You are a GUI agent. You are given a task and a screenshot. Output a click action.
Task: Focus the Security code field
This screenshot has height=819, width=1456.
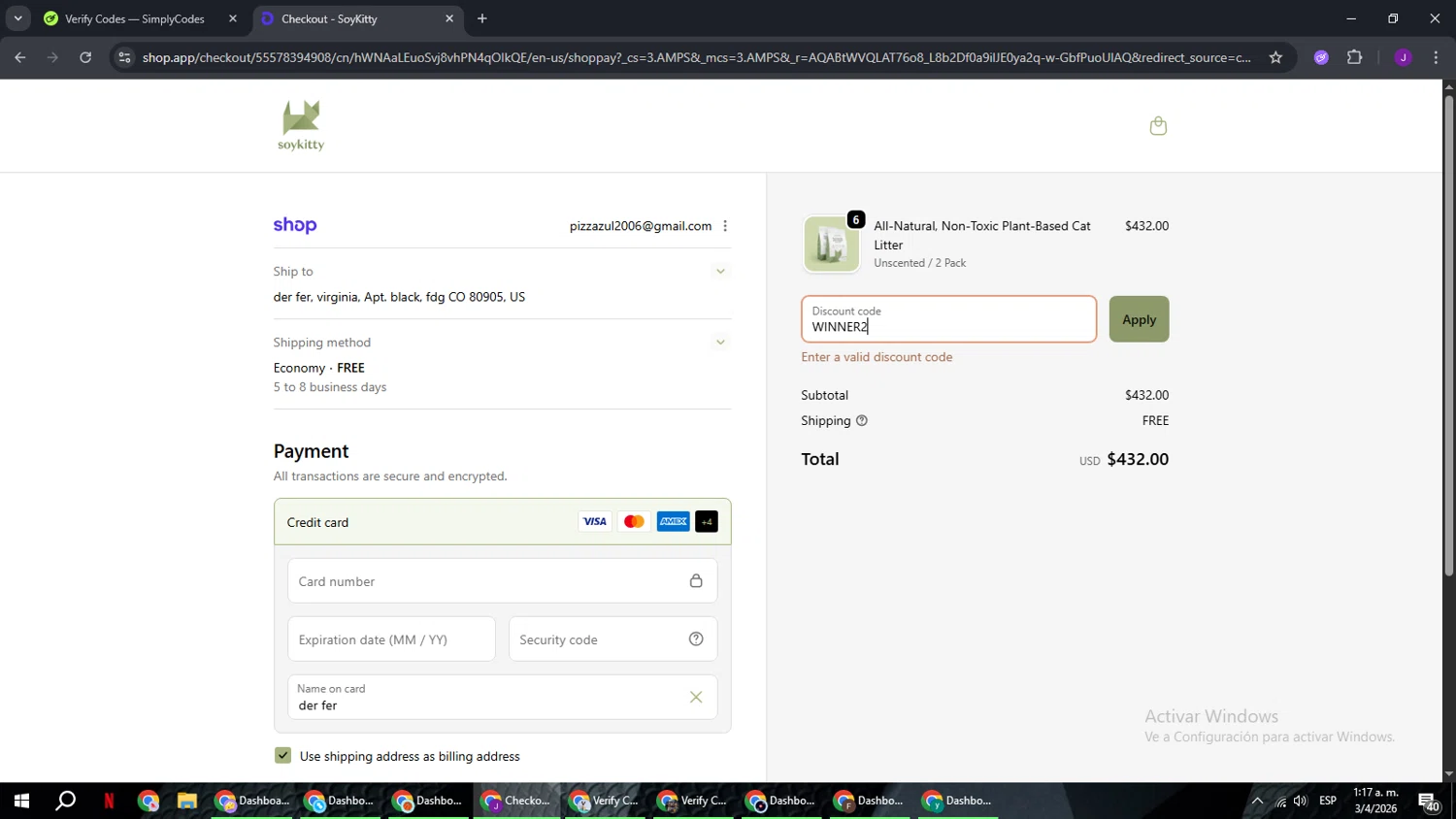(612, 639)
